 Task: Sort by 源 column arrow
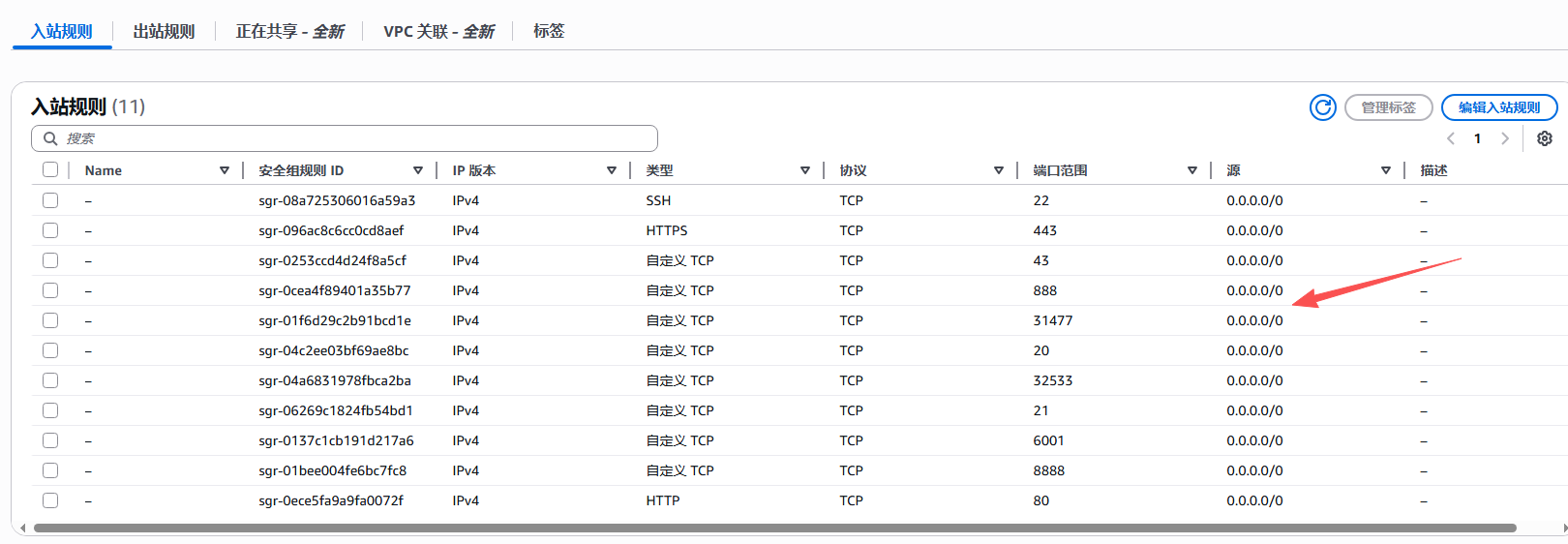point(1386,170)
